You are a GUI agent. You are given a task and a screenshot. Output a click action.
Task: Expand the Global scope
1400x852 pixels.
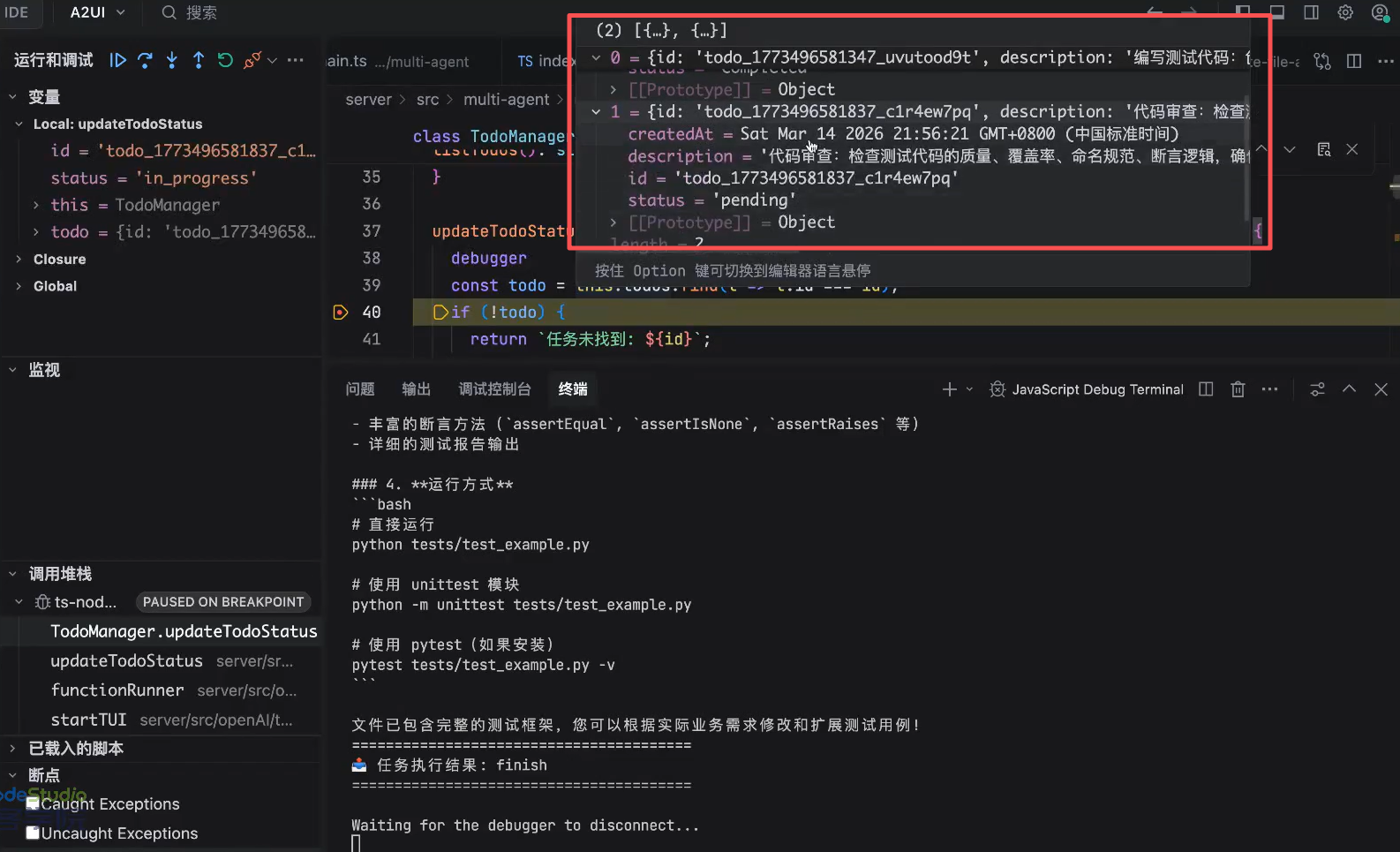pos(19,286)
